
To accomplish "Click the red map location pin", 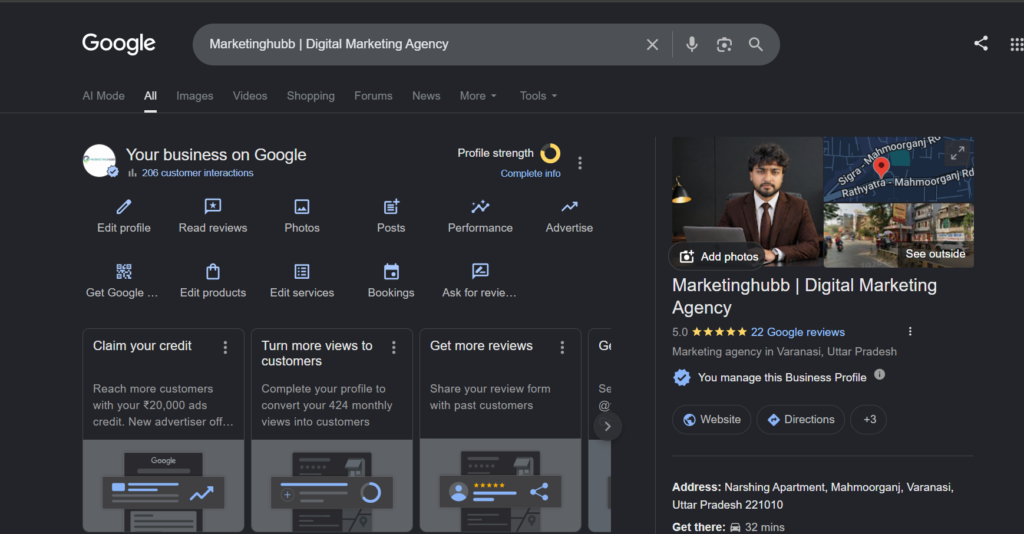I will click(x=881, y=167).
